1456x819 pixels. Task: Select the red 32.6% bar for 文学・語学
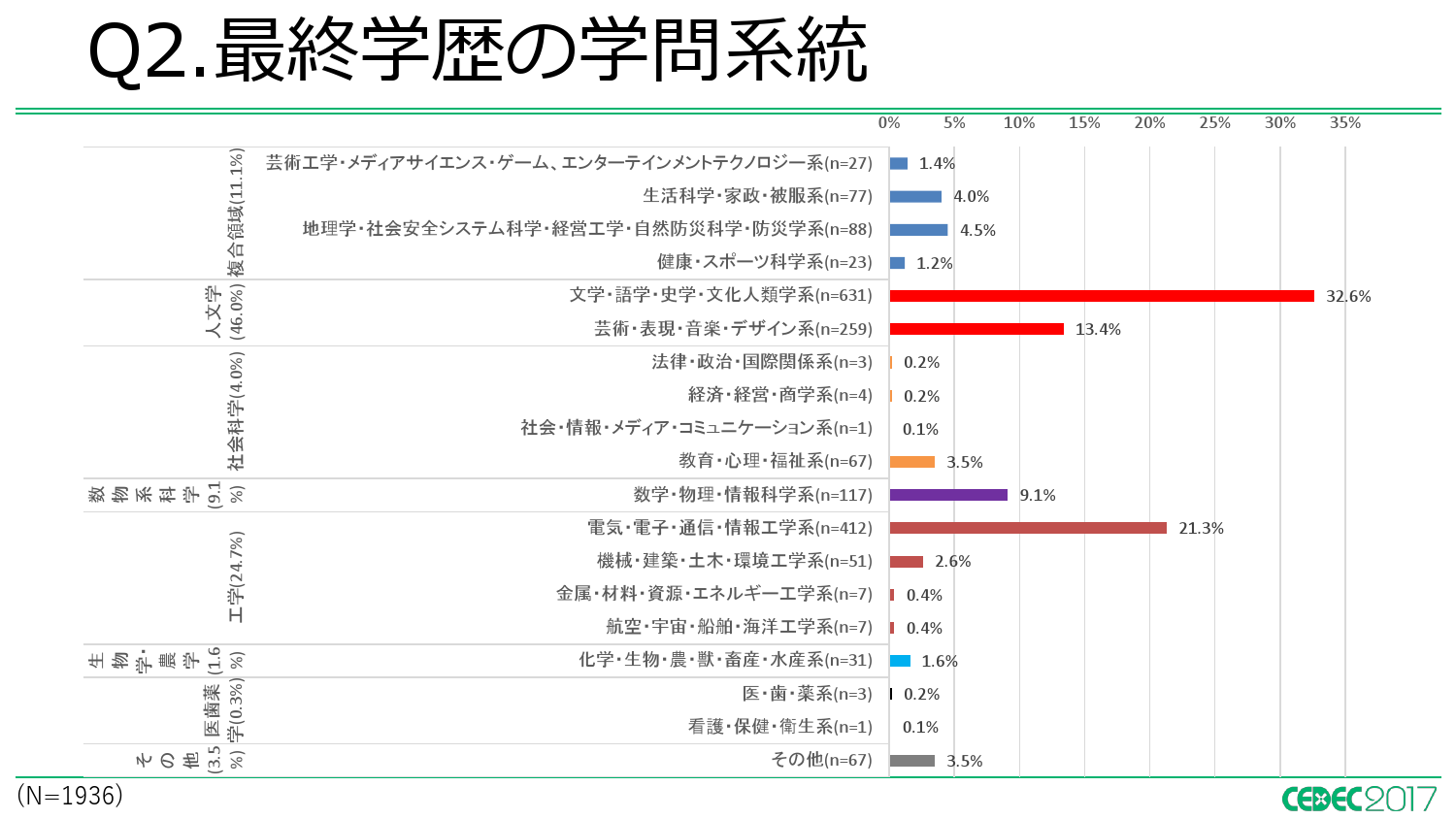(1101, 296)
